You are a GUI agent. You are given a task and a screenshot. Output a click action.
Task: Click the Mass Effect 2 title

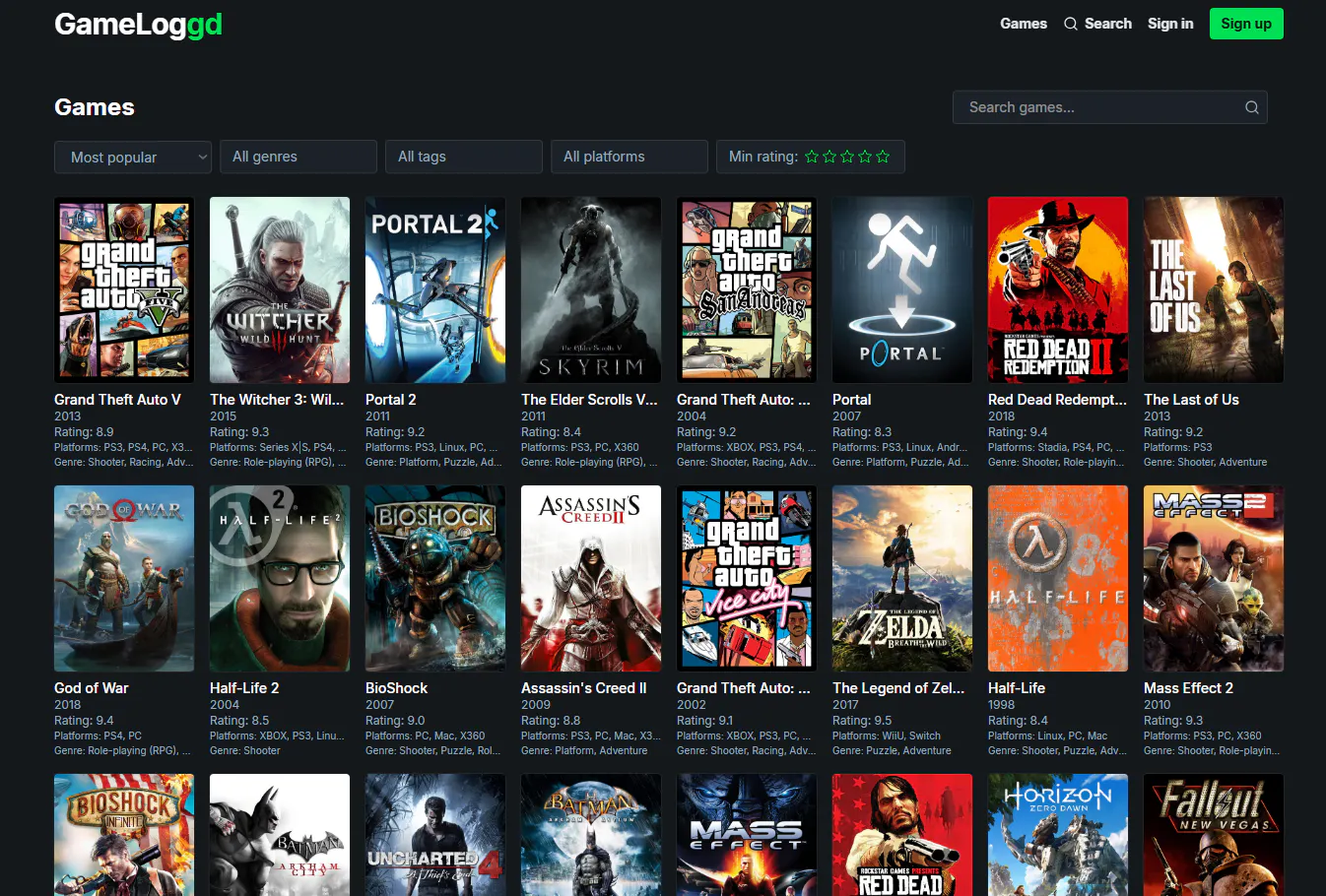[x=1188, y=688]
